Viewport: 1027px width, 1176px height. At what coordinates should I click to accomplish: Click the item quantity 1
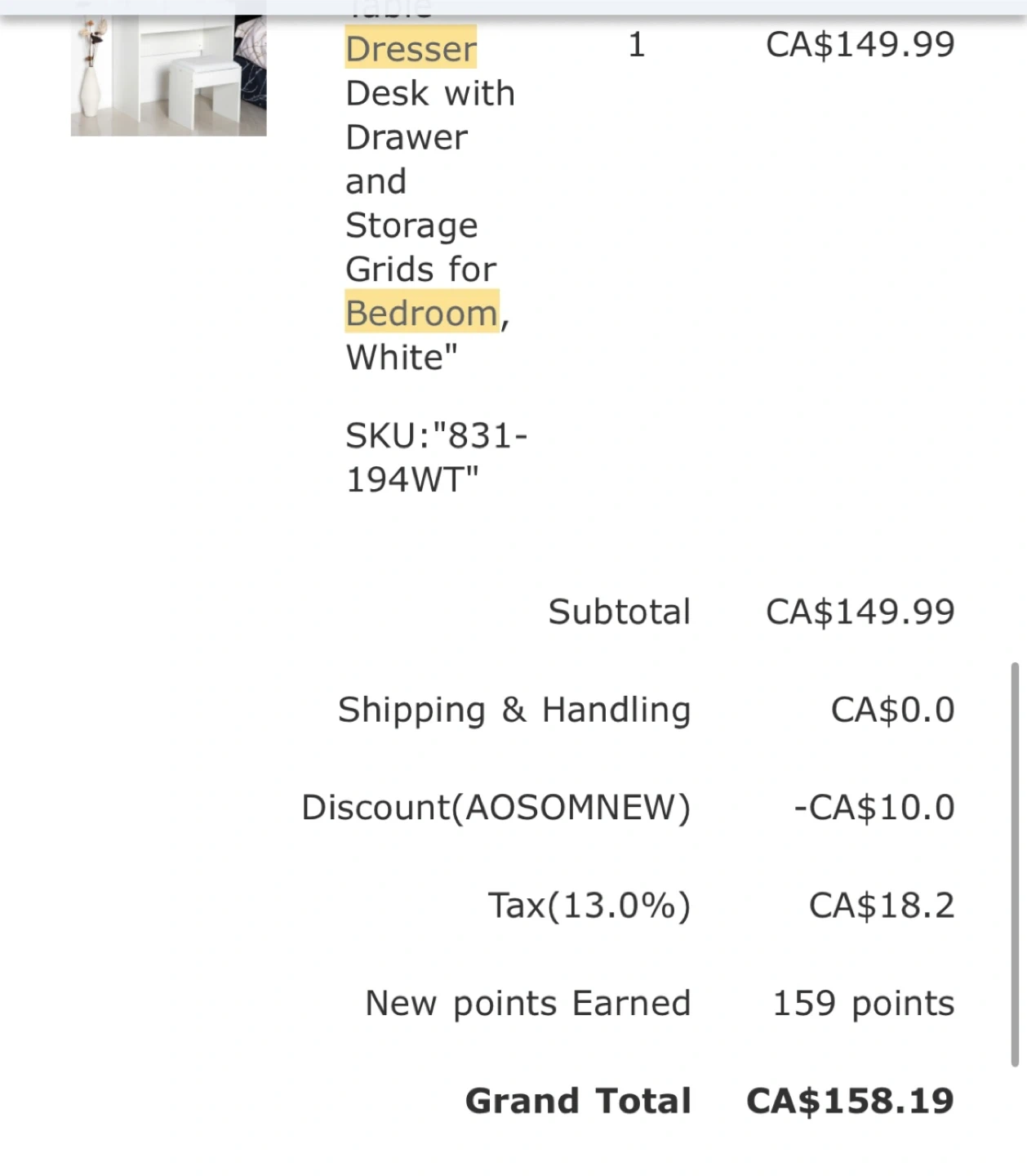pos(637,45)
